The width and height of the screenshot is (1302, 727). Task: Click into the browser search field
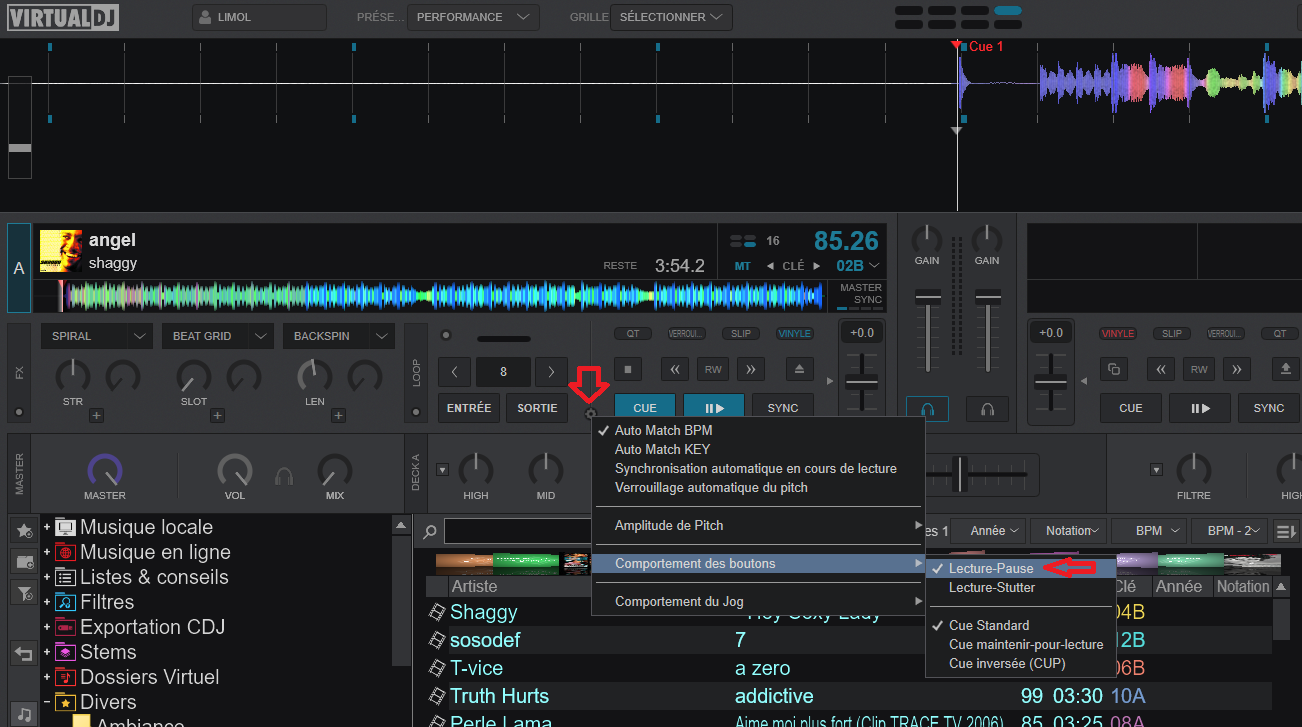click(x=520, y=531)
